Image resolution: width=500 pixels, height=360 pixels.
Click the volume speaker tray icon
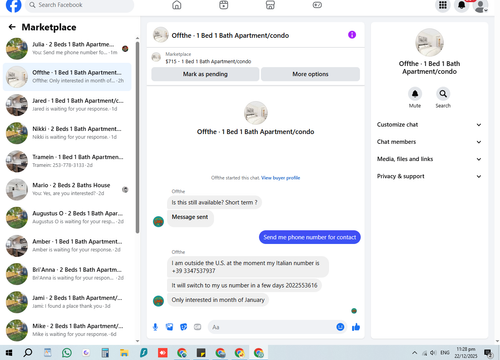(x=433, y=353)
